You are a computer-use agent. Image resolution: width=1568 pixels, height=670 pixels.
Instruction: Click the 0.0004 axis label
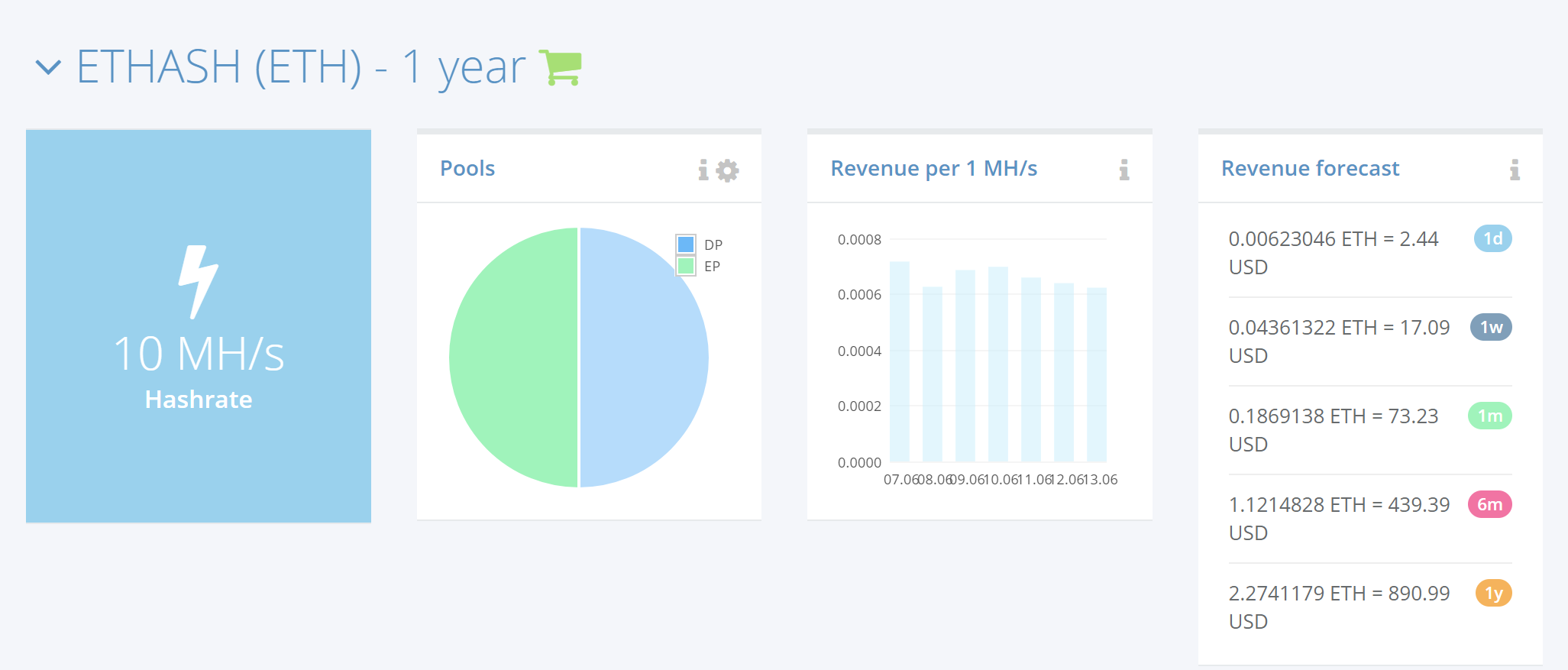(x=859, y=351)
